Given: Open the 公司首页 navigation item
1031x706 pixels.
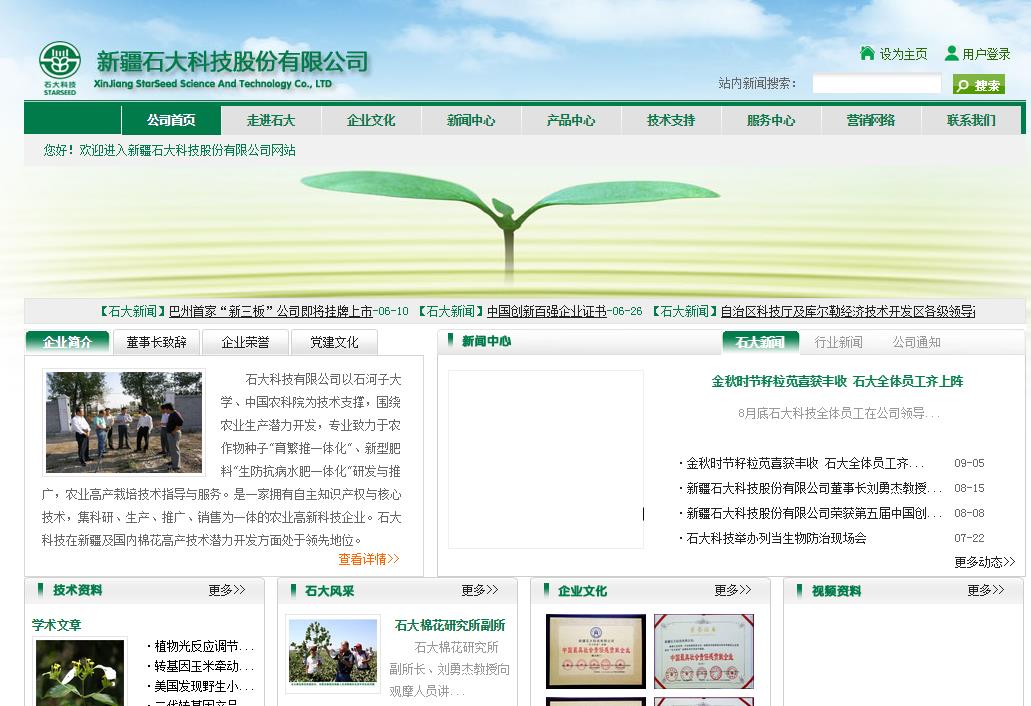Looking at the screenshot, I should 171,120.
